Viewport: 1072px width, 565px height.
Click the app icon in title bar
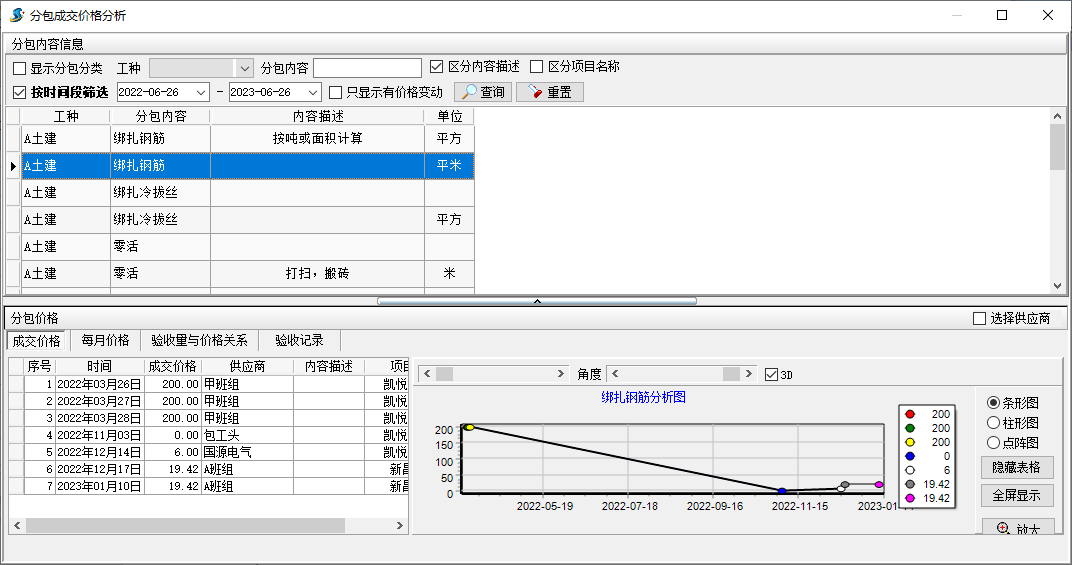pos(16,16)
